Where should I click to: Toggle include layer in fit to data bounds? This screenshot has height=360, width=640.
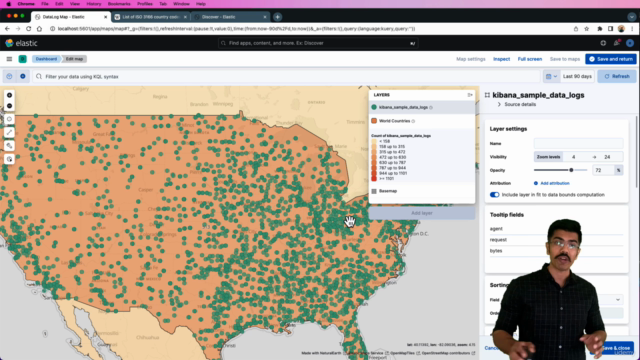(x=494, y=195)
